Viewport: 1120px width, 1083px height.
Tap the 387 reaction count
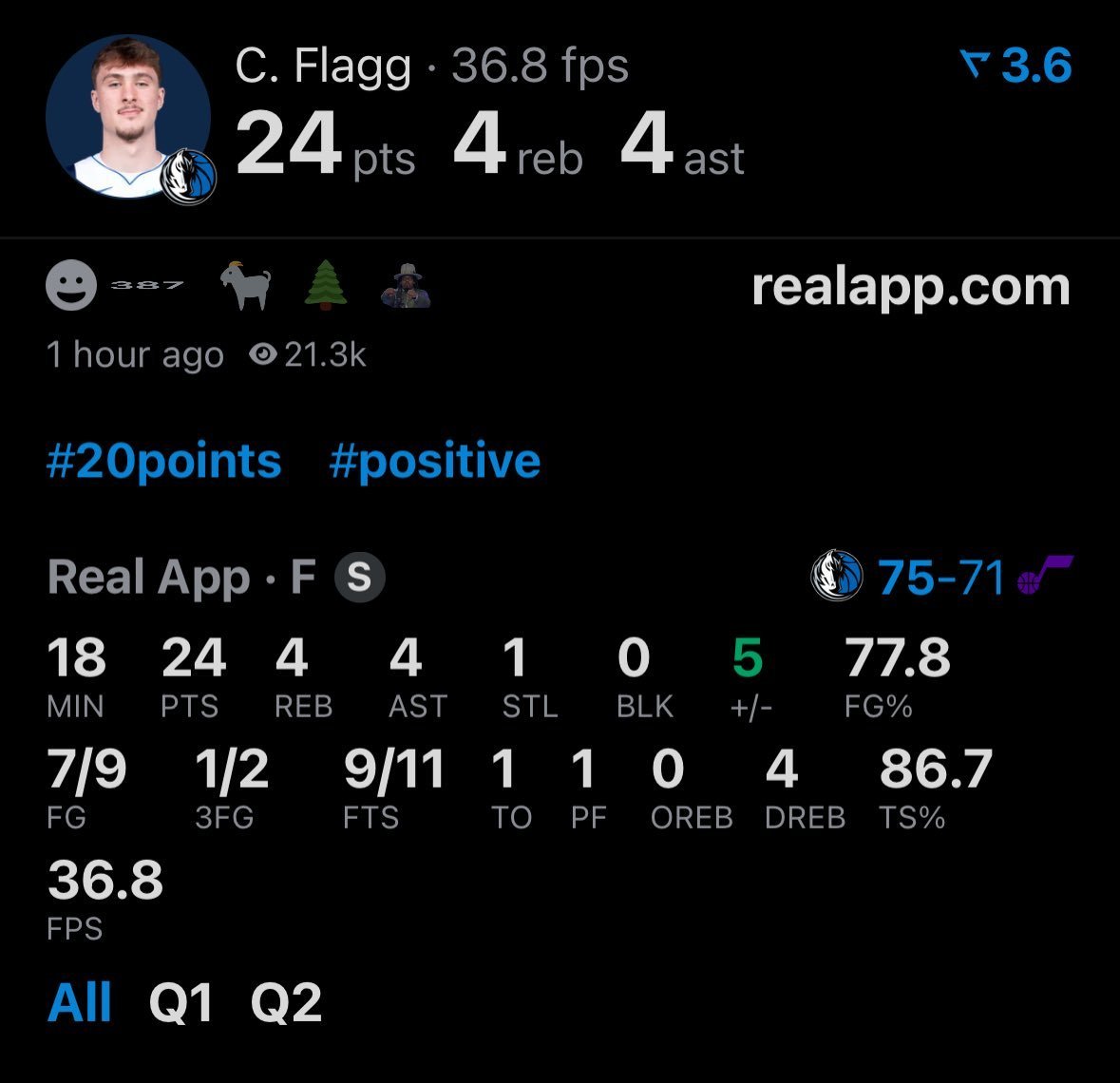[147, 285]
